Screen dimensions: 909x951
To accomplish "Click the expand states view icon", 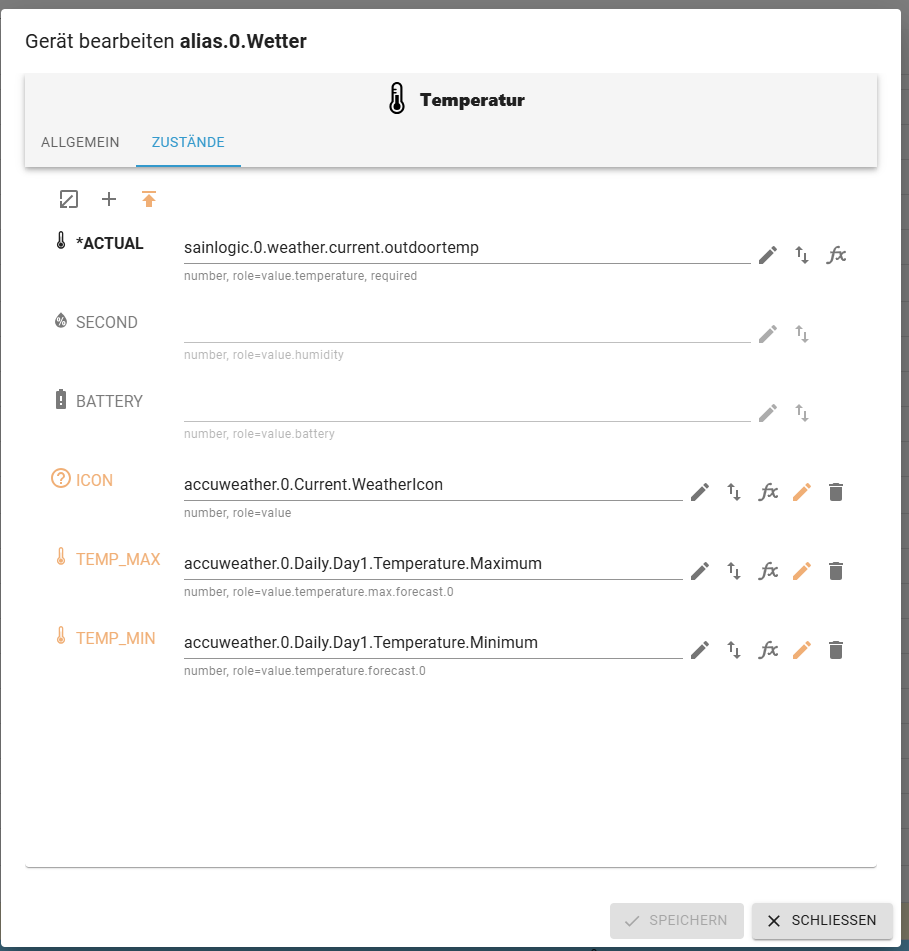I will click(69, 199).
